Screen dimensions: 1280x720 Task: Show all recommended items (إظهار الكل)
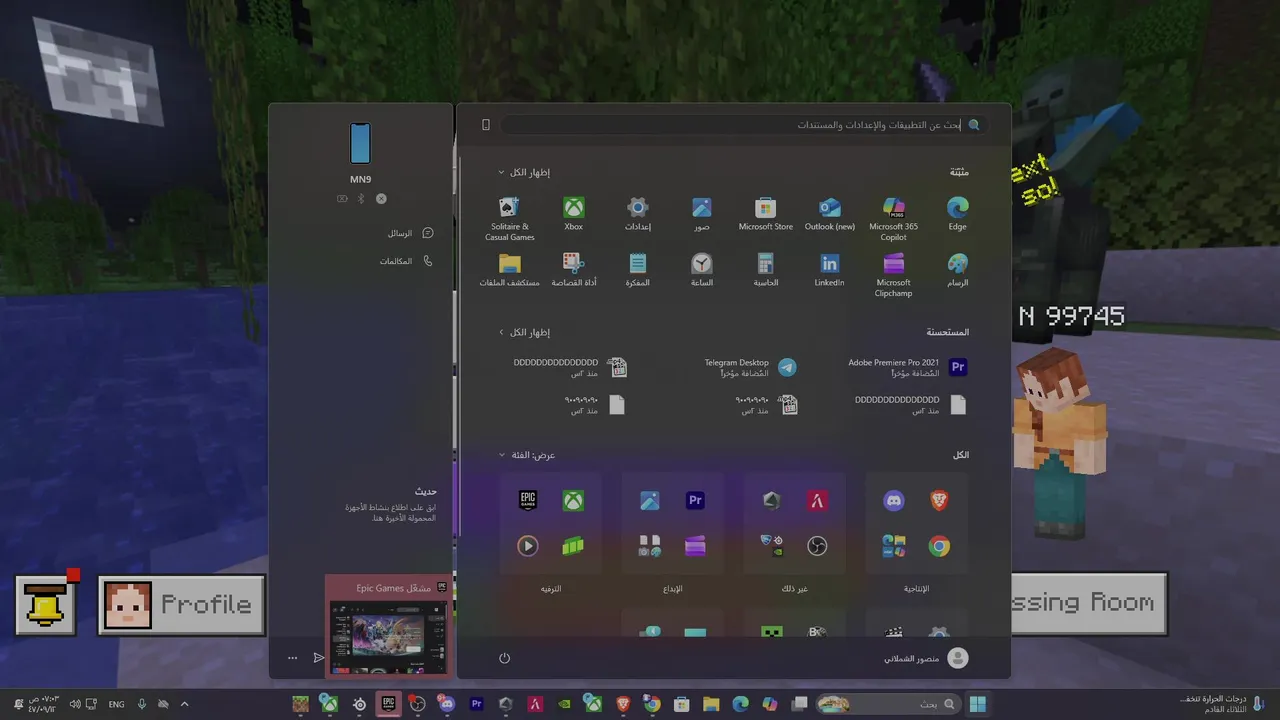524,332
